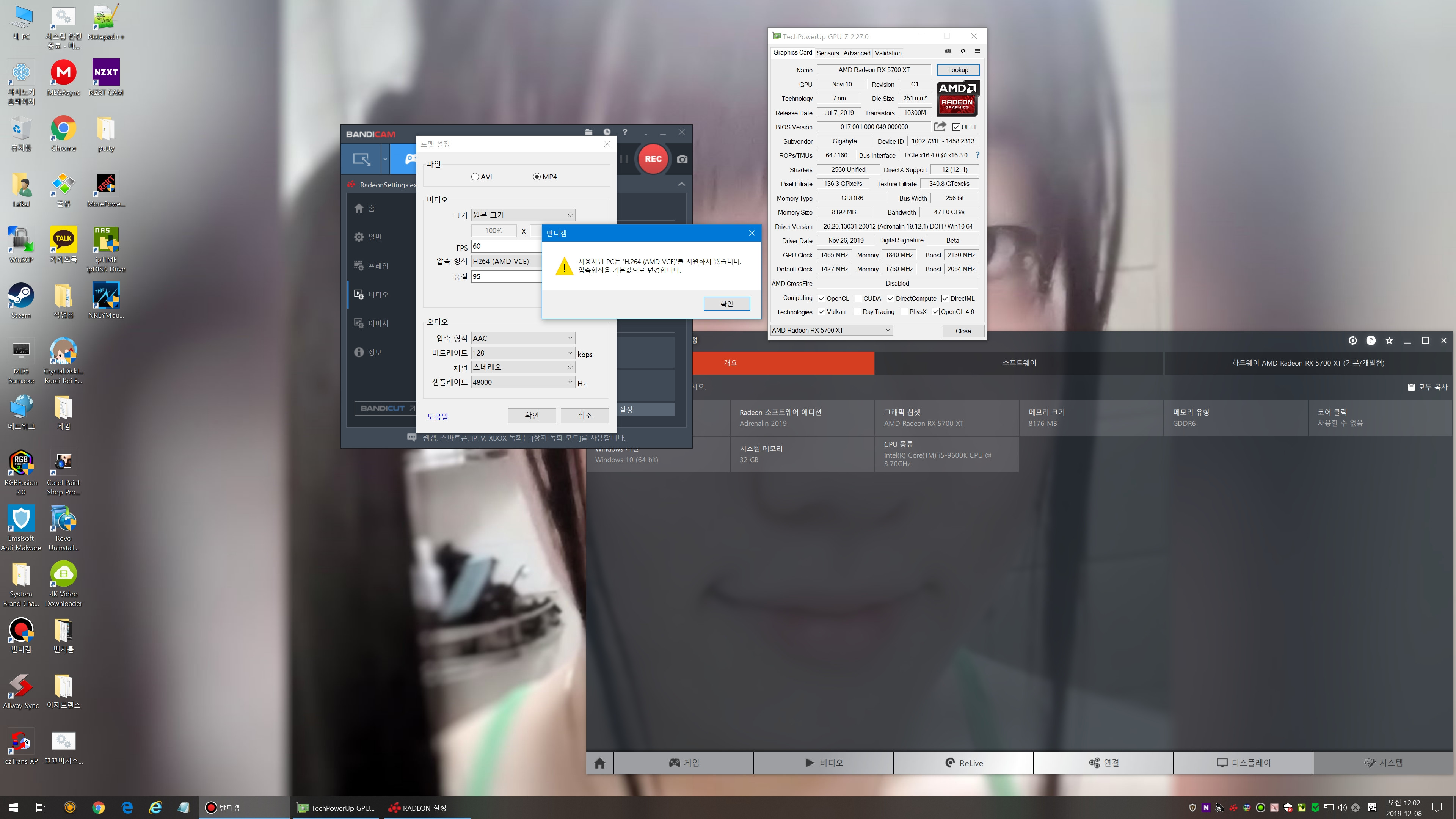Click the Radeon Settings update refresh icon
This screenshot has height=819, width=1456.
[1352, 340]
